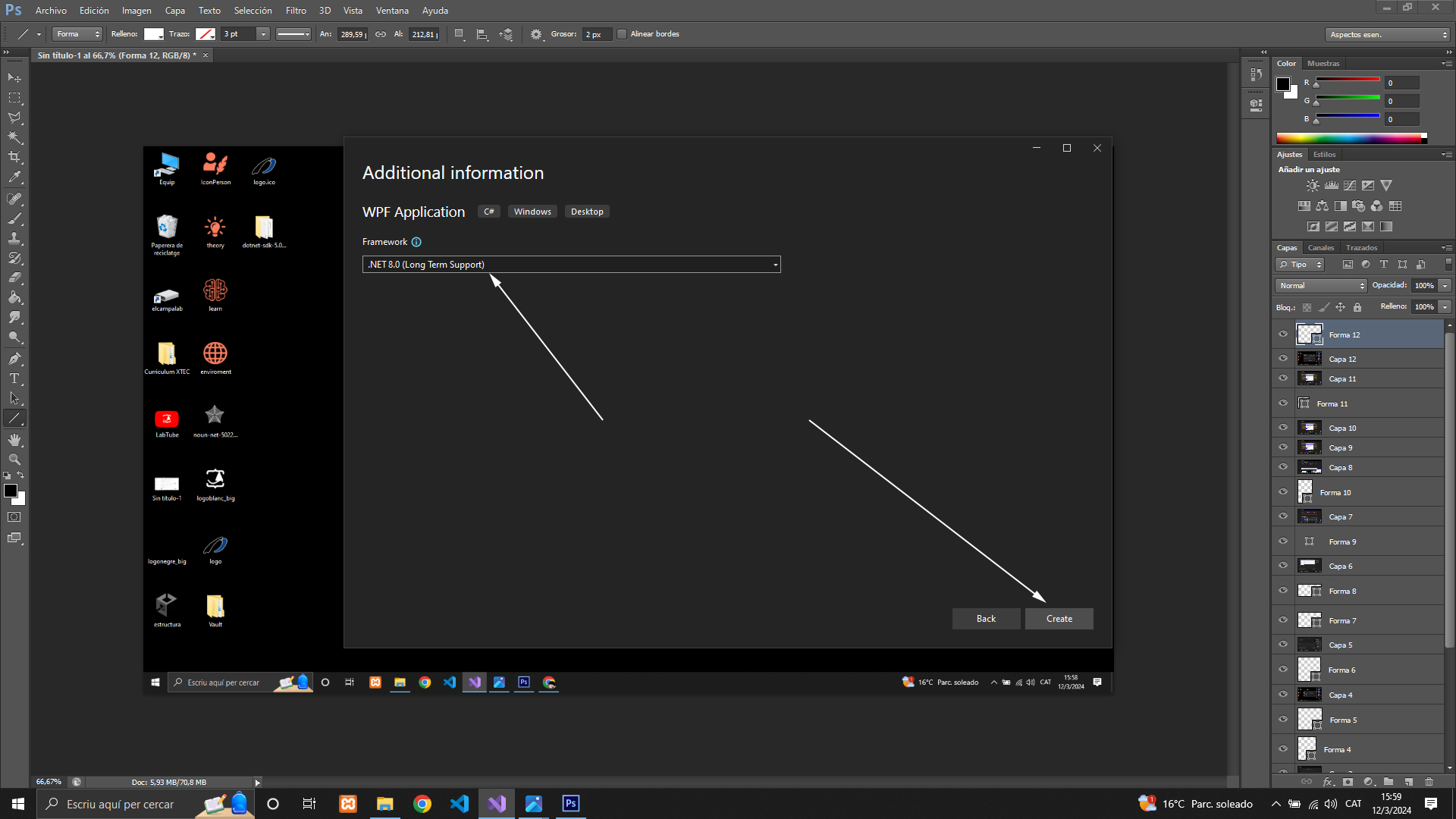The height and width of the screenshot is (819, 1456).
Task: Switch to the Canales tab
Action: [1320, 248]
